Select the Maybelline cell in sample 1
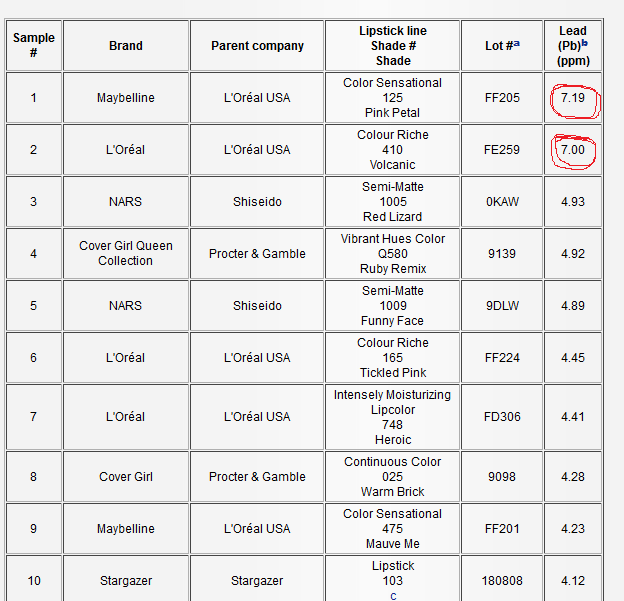The height and width of the screenshot is (601, 624). coord(126,98)
